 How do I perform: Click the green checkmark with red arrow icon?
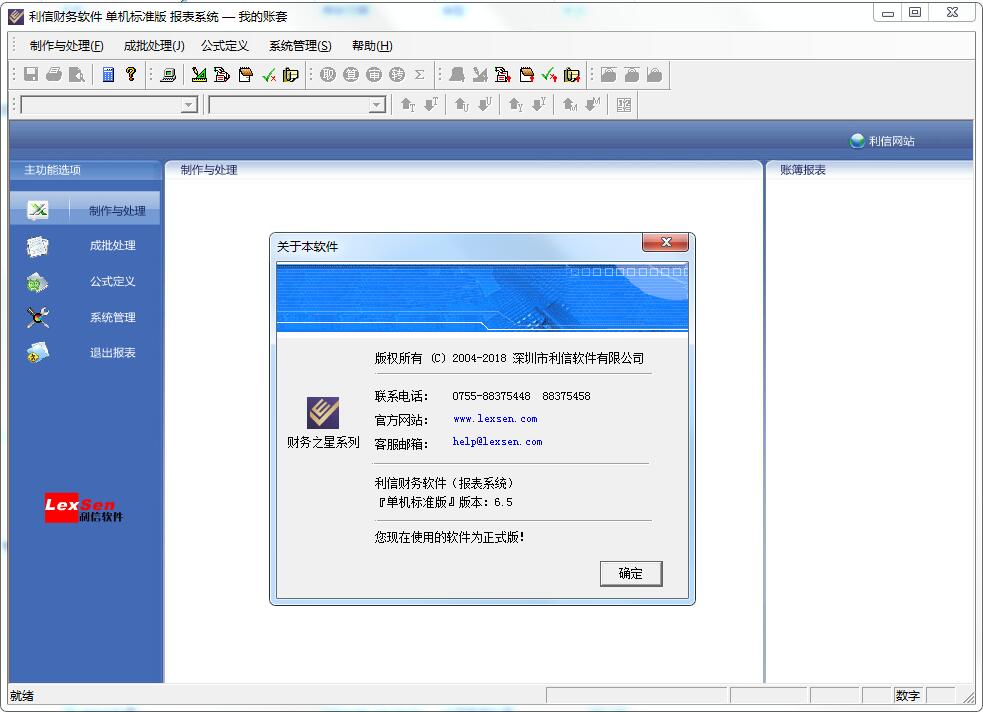pos(549,75)
